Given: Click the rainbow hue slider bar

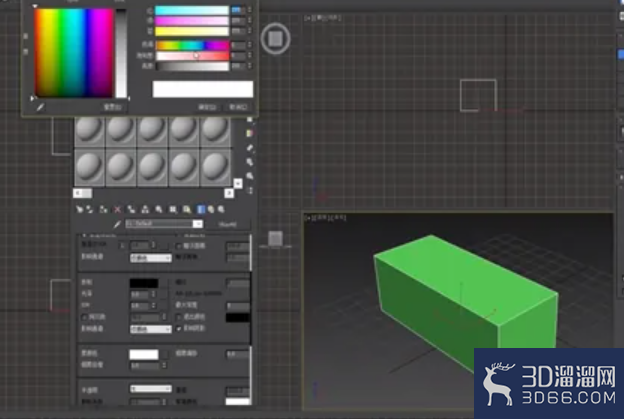Looking at the screenshot, I should pos(193,45).
